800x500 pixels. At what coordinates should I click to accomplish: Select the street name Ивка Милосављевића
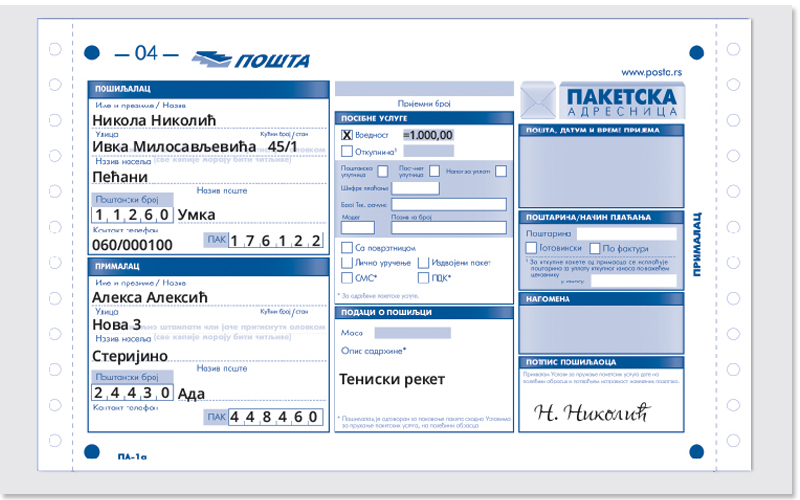pos(174,146)
